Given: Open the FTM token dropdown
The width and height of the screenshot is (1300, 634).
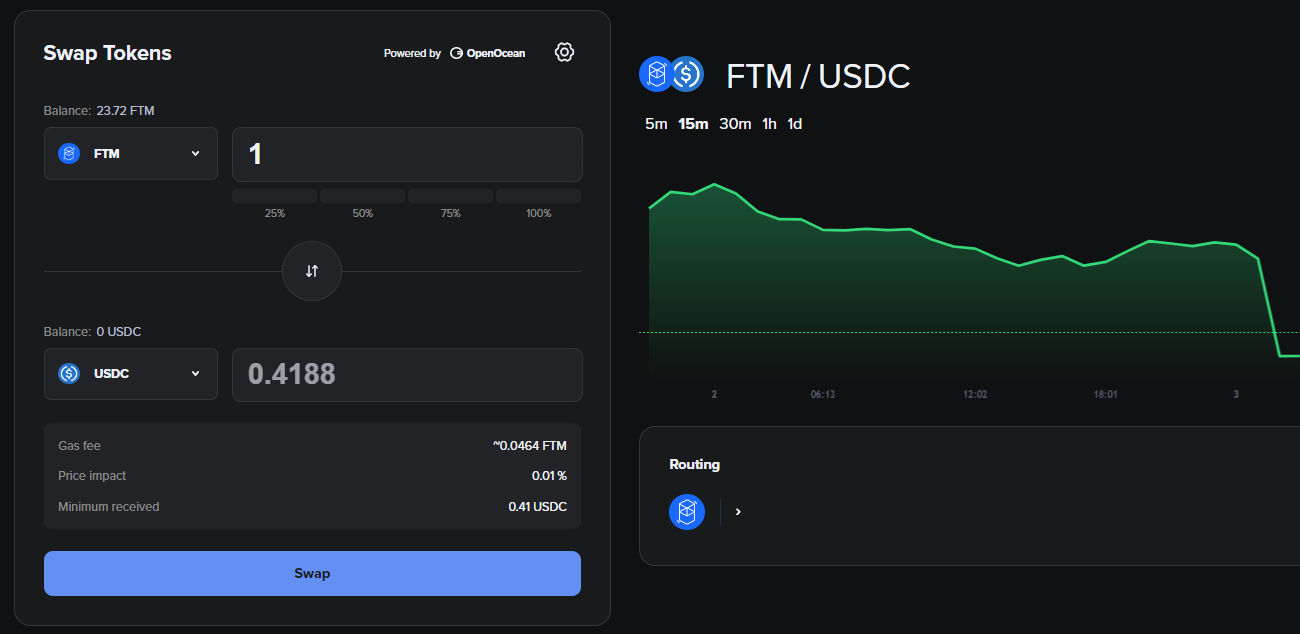Looking at the screenshot, I should pyautogui.click(x=131, y=153).
